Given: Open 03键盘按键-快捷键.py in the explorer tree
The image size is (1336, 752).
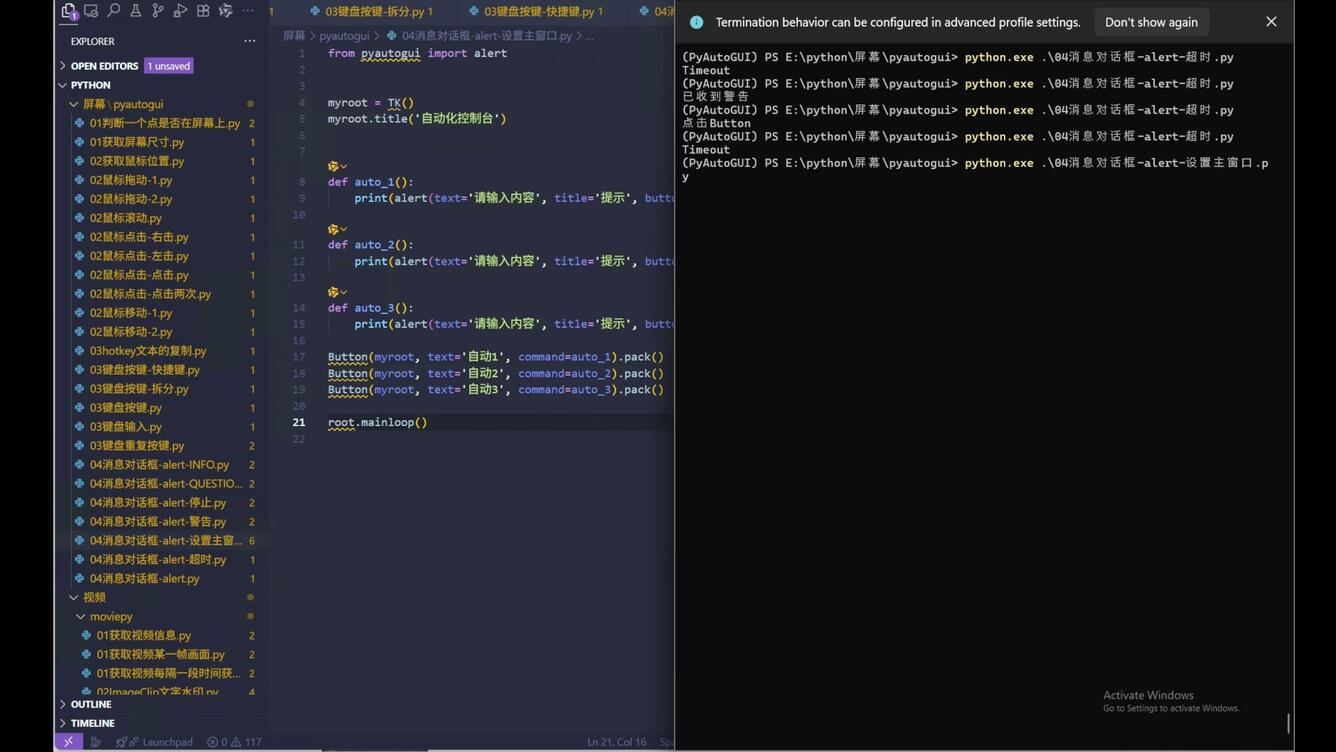Looking at the screenshot, I should [145, 370].
